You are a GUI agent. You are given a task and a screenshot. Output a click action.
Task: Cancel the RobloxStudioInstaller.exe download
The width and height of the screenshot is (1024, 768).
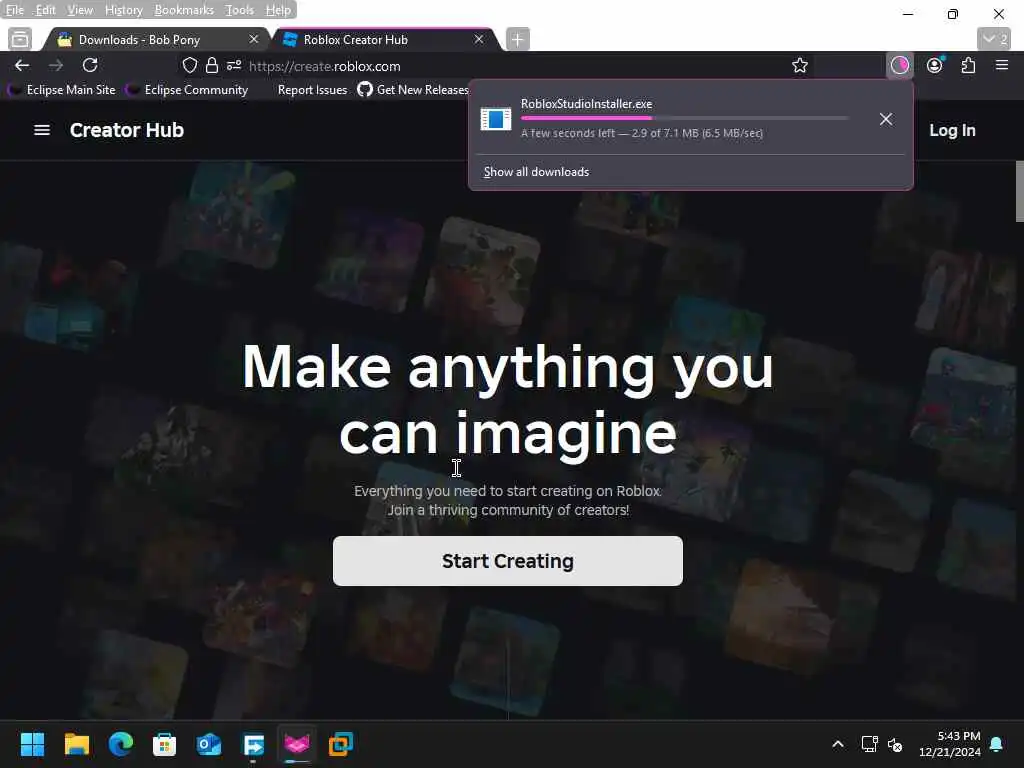tap(886, 119)
